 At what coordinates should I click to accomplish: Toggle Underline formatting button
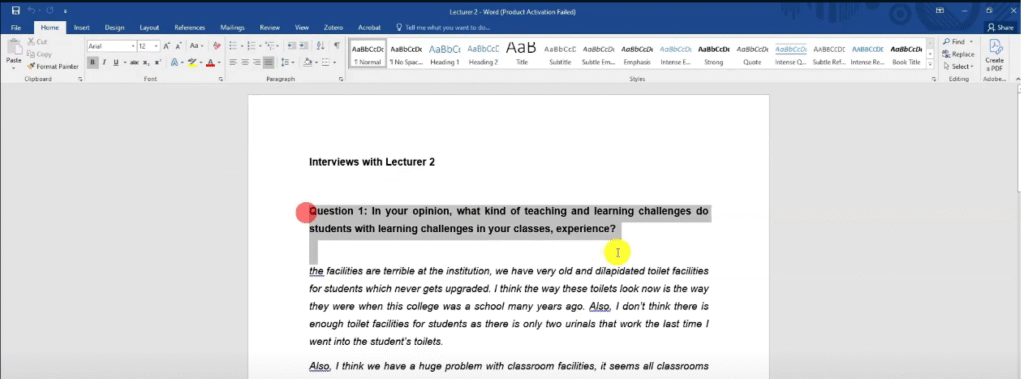116,63
